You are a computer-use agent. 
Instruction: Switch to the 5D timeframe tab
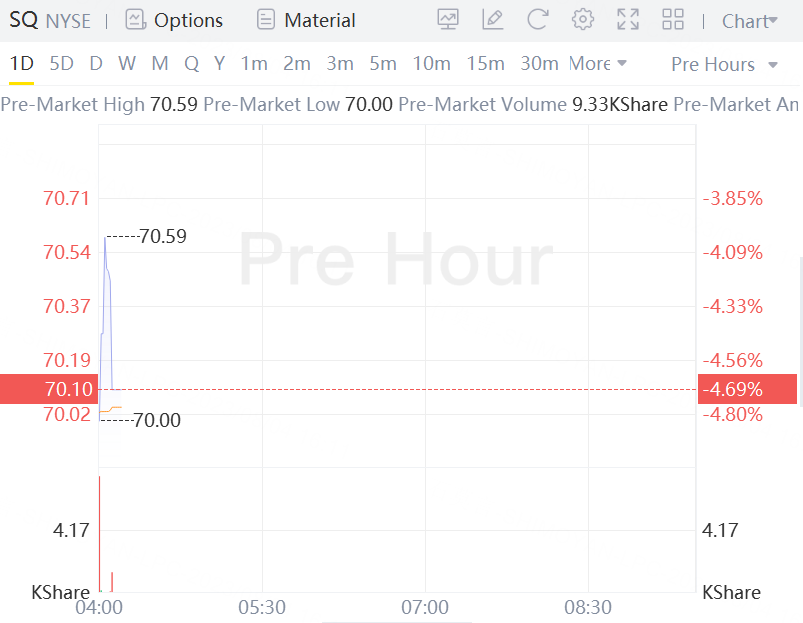point(62,64)
